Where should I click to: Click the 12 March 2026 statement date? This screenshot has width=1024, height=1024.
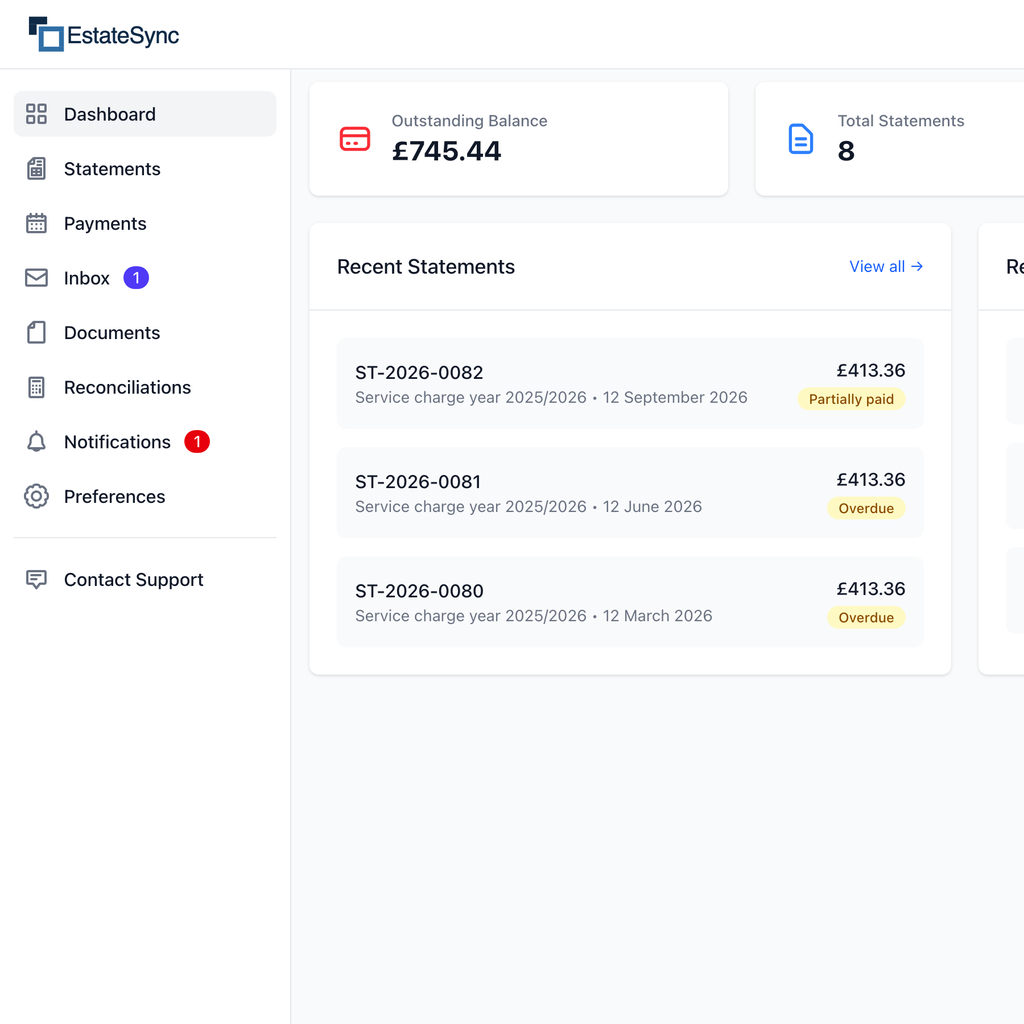pos(657,615)
